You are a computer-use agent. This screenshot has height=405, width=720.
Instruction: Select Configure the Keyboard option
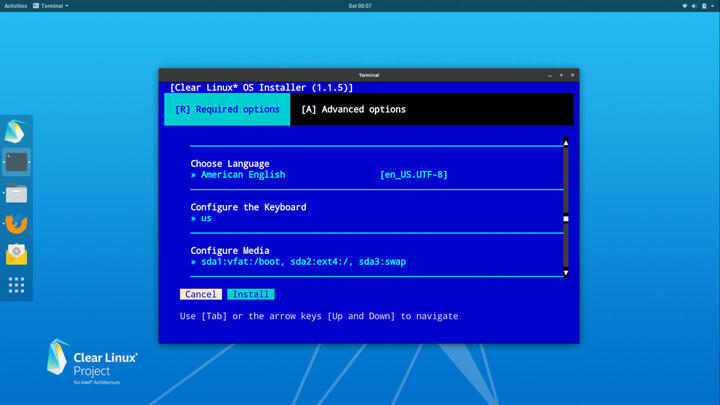(248, 207)
